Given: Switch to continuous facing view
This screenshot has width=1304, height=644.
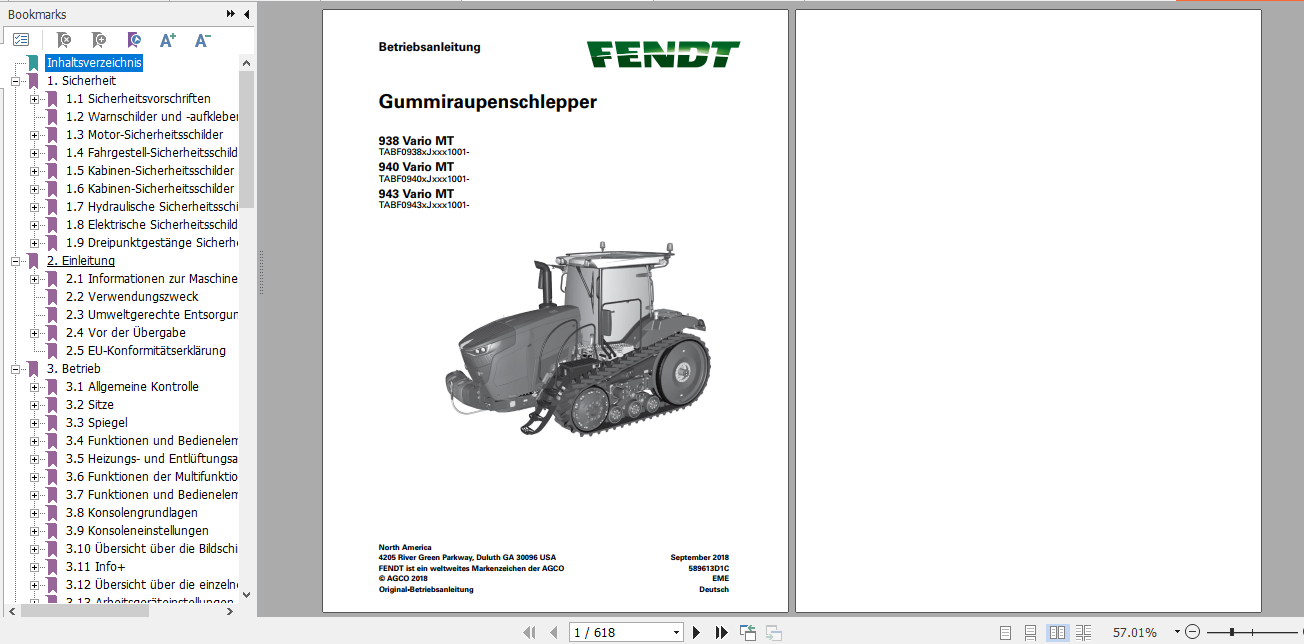Looking at the screenshot, I should (x=1083, y=632).
